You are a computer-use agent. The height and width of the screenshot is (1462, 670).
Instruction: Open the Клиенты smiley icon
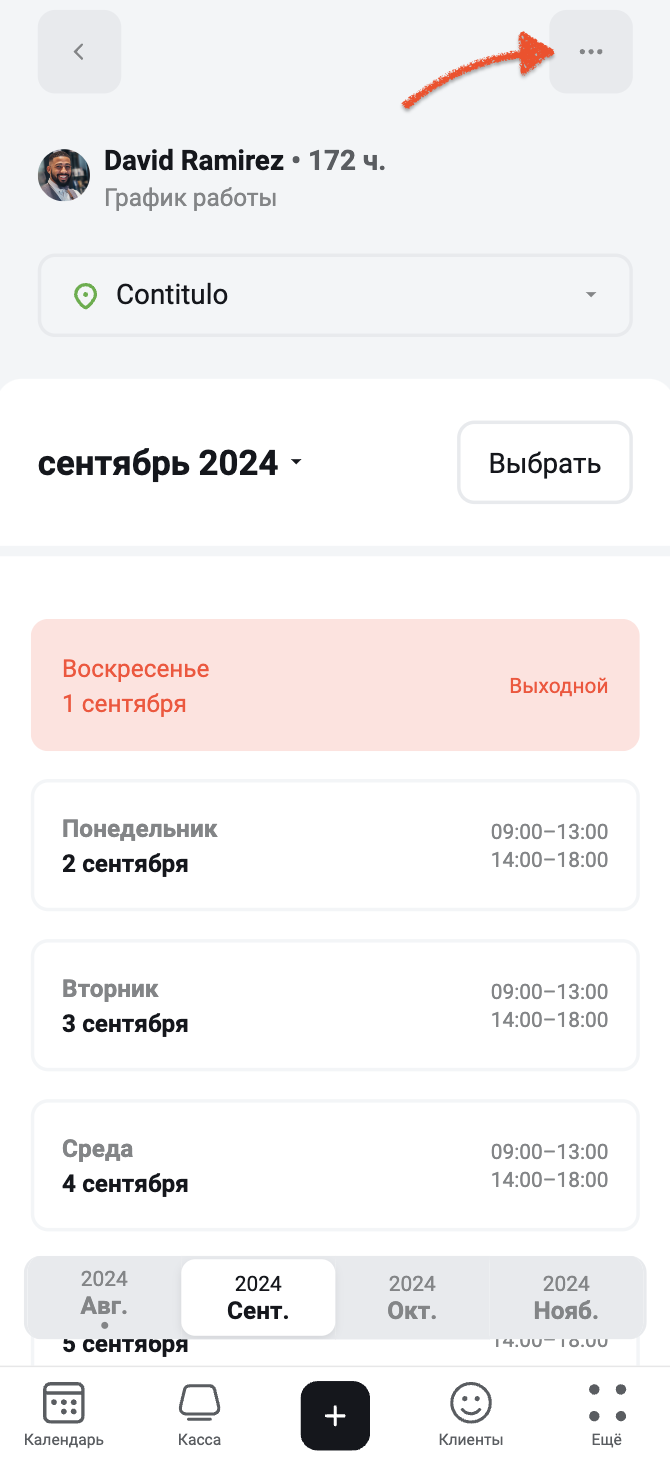pos(471,1404)
